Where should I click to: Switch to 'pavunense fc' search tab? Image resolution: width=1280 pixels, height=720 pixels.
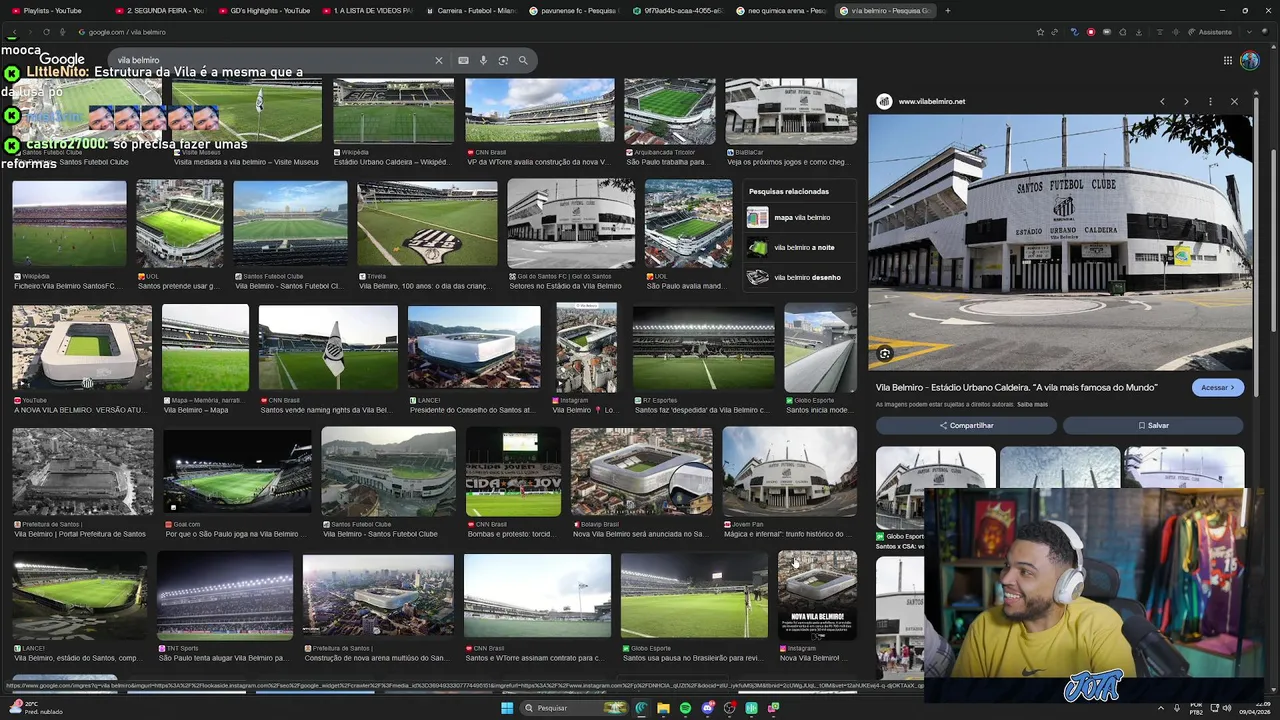click(574, 10)
